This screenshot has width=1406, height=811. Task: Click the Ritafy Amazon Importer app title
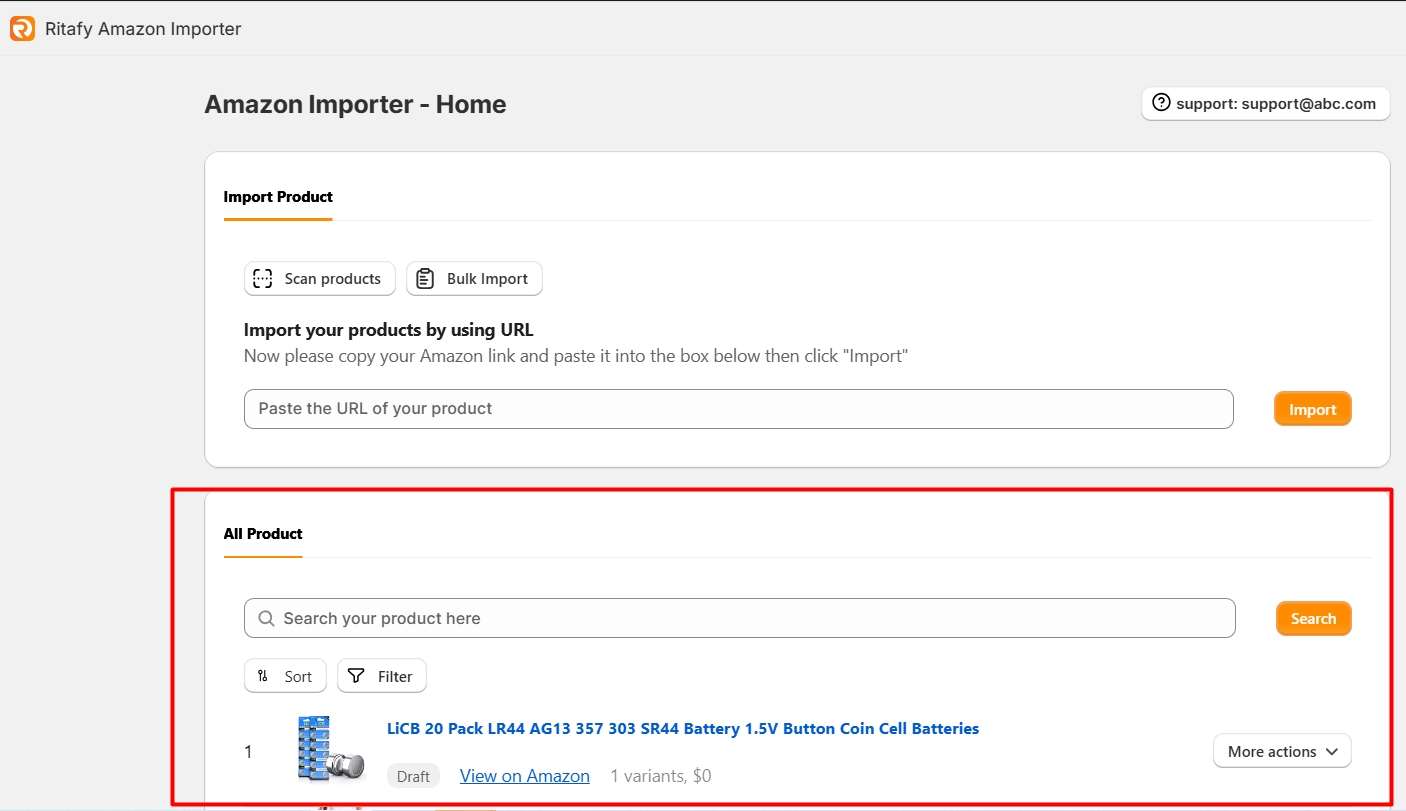pos(143,29)
